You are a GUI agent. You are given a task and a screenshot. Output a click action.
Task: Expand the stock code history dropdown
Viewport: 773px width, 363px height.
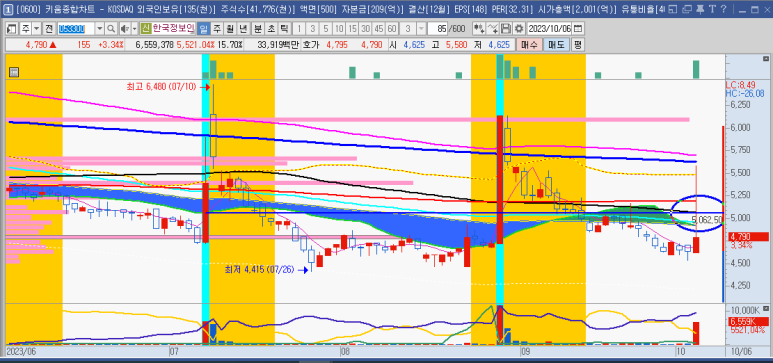click(x=100, y=29)
